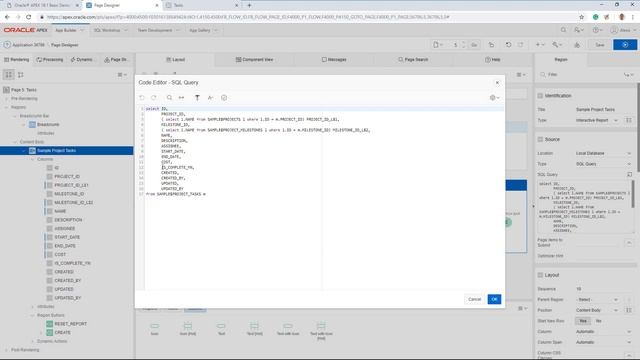
Task: Select Page 5: Tasks tree node
Action: tap(24, 90)
